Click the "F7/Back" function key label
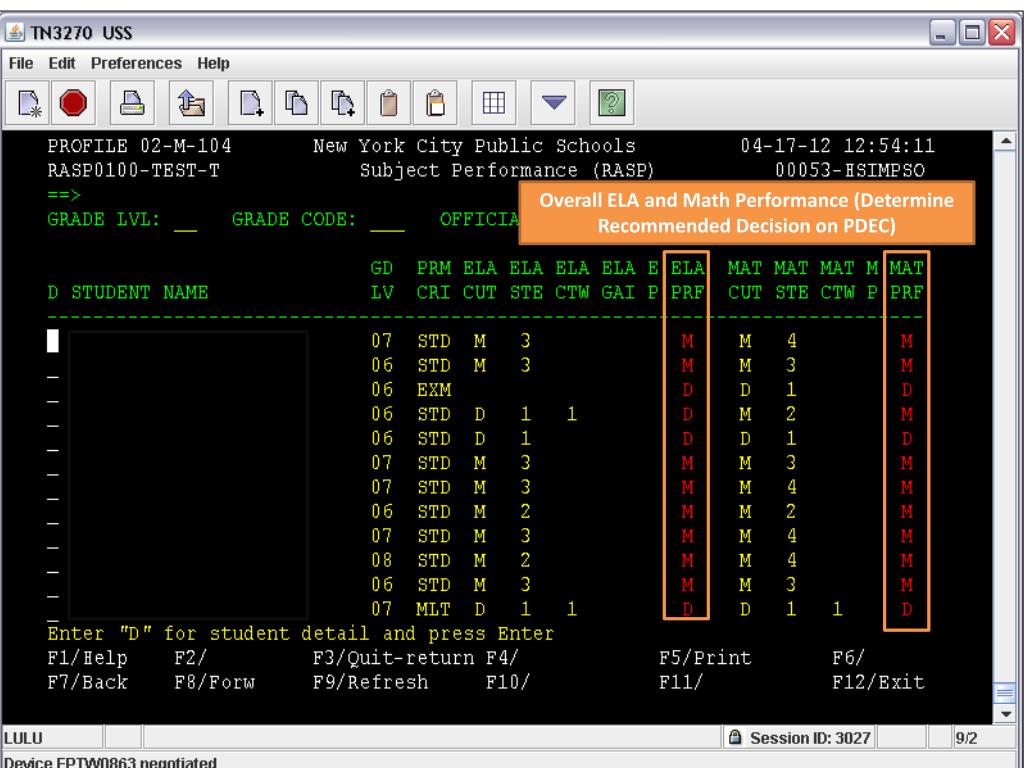Screen dimensions: 1024x768 point(88,683)
